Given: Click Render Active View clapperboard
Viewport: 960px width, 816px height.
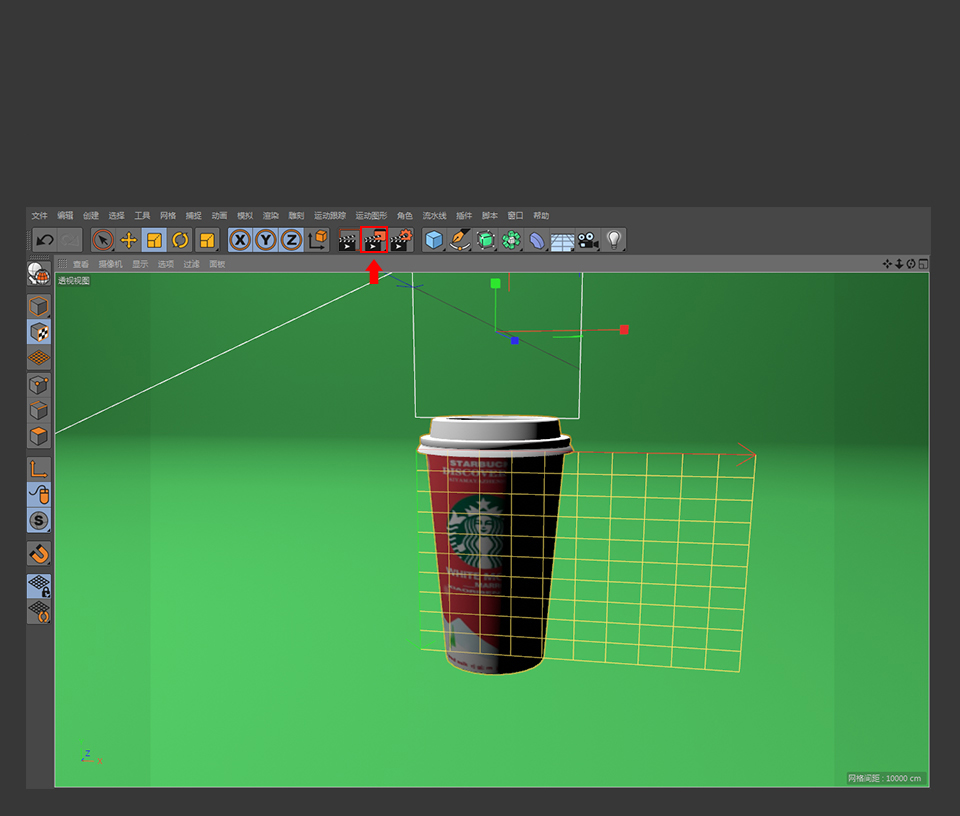Looking at the screenshot, I should [x=348, y=240].
